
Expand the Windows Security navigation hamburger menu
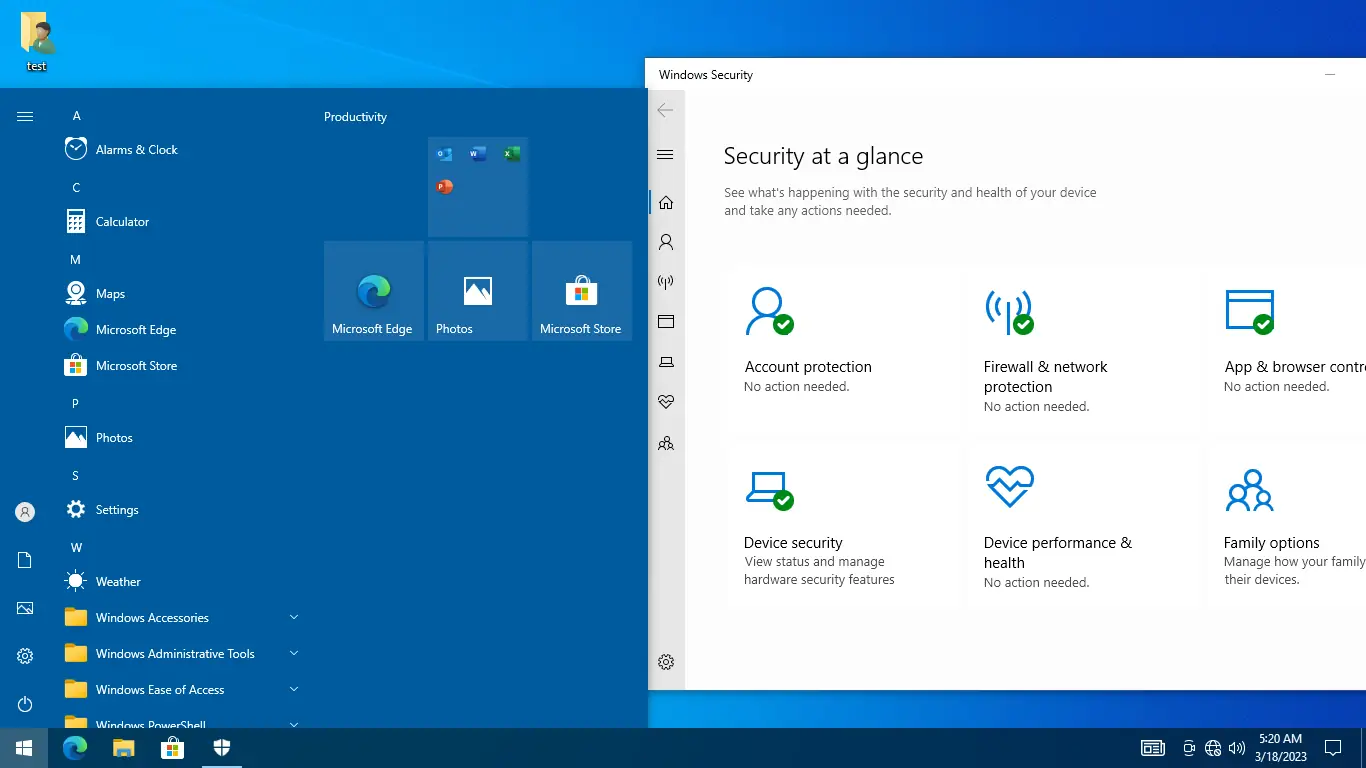coord(666,154)
